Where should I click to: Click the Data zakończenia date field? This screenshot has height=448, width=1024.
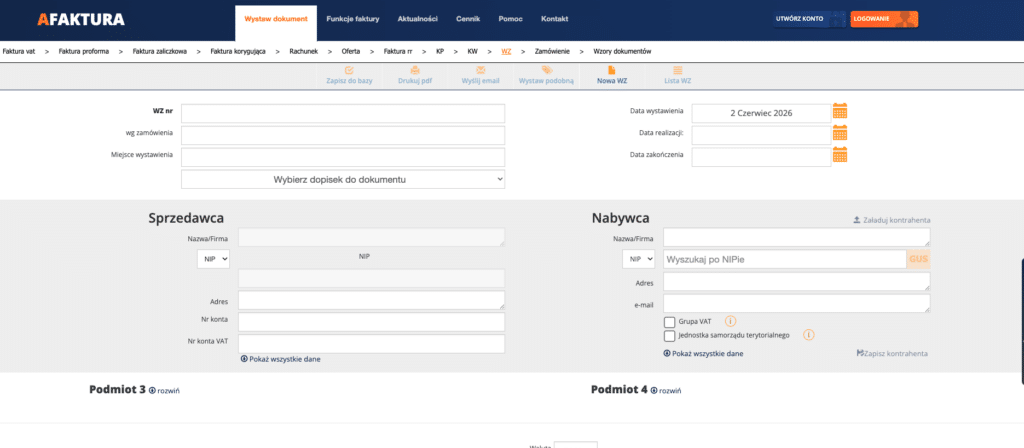point(761,157)
